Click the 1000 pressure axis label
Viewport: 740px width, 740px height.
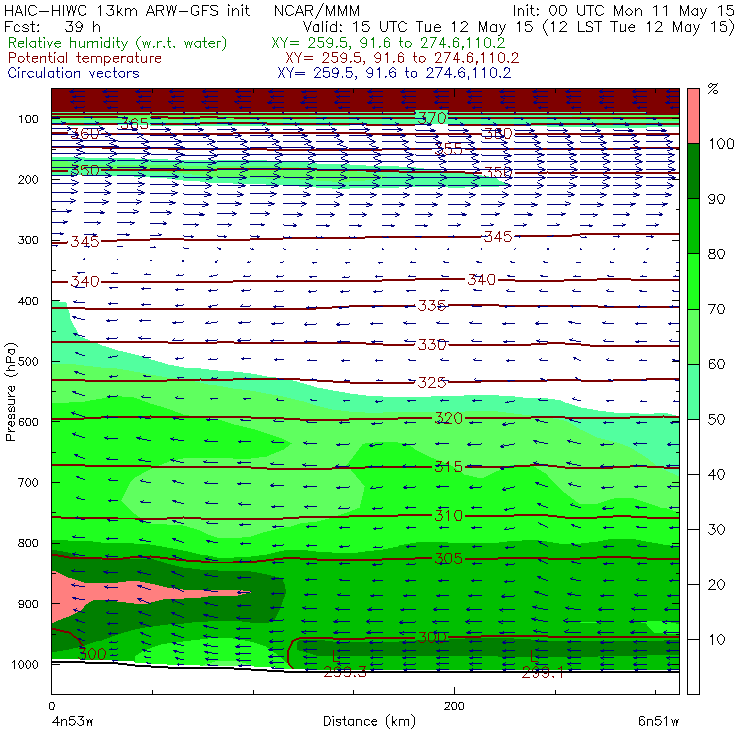coord(25,664)
